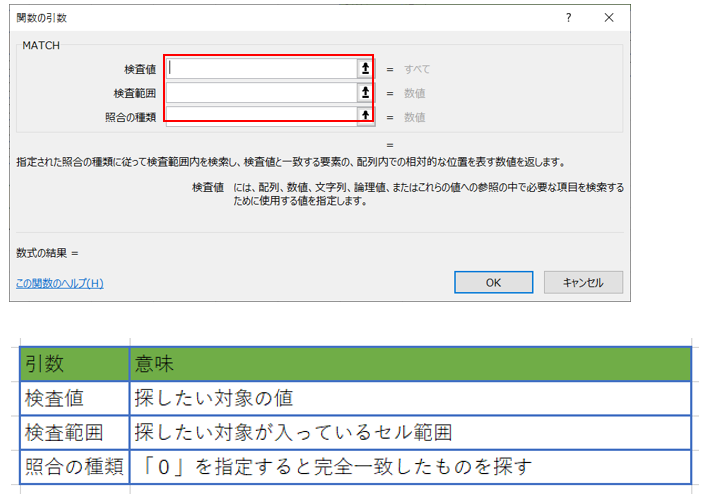Viewport: 702px width, 497px height.
Task: Click the table cell 探したい対象が入っているセル範囲
Action: pos(410,432)
